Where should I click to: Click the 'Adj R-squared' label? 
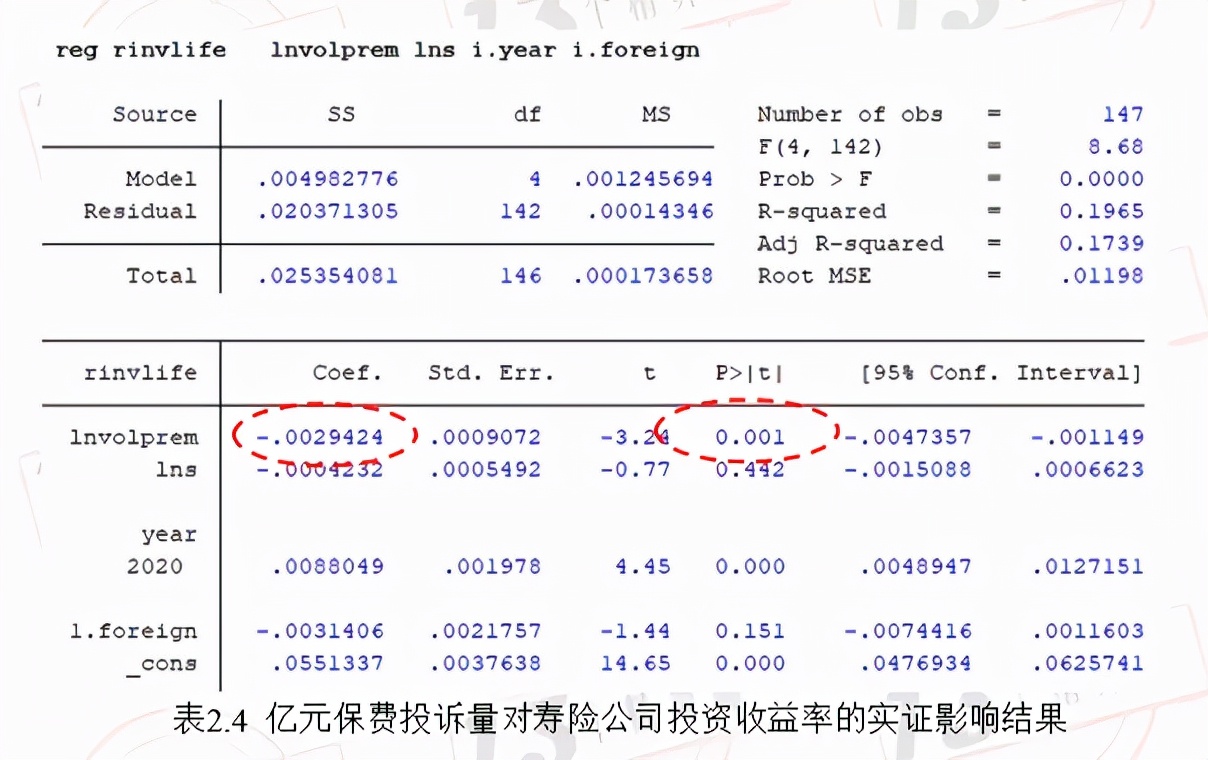point(850,243)
